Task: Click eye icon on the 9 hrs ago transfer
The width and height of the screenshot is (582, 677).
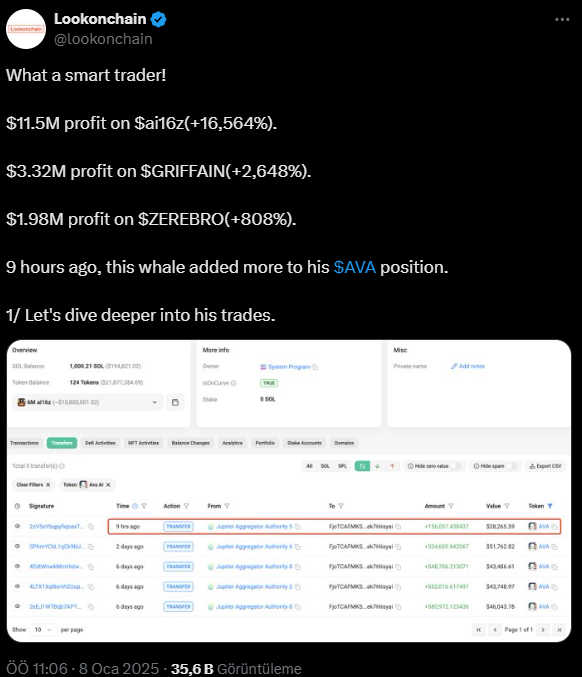Action: pyautogui.click(x=17, y=526)
